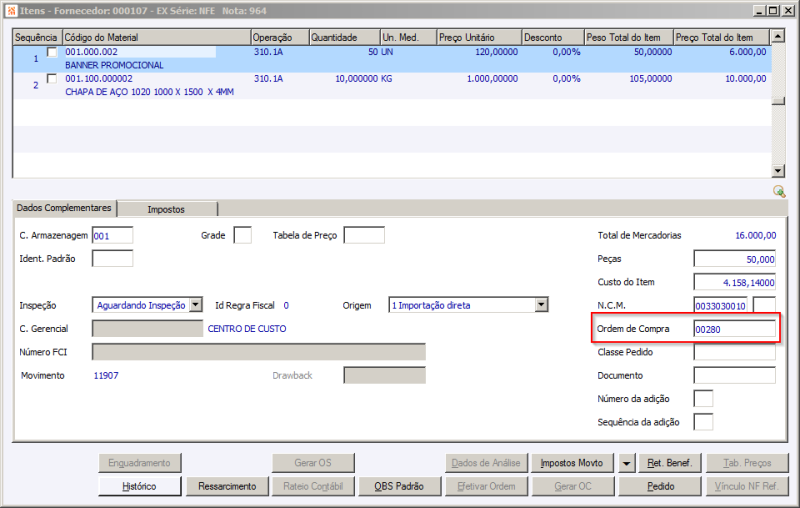The height and width of the screenshot is (508, 800).
Task: Click the Ordem de Compra field
Action: [735, 329]
